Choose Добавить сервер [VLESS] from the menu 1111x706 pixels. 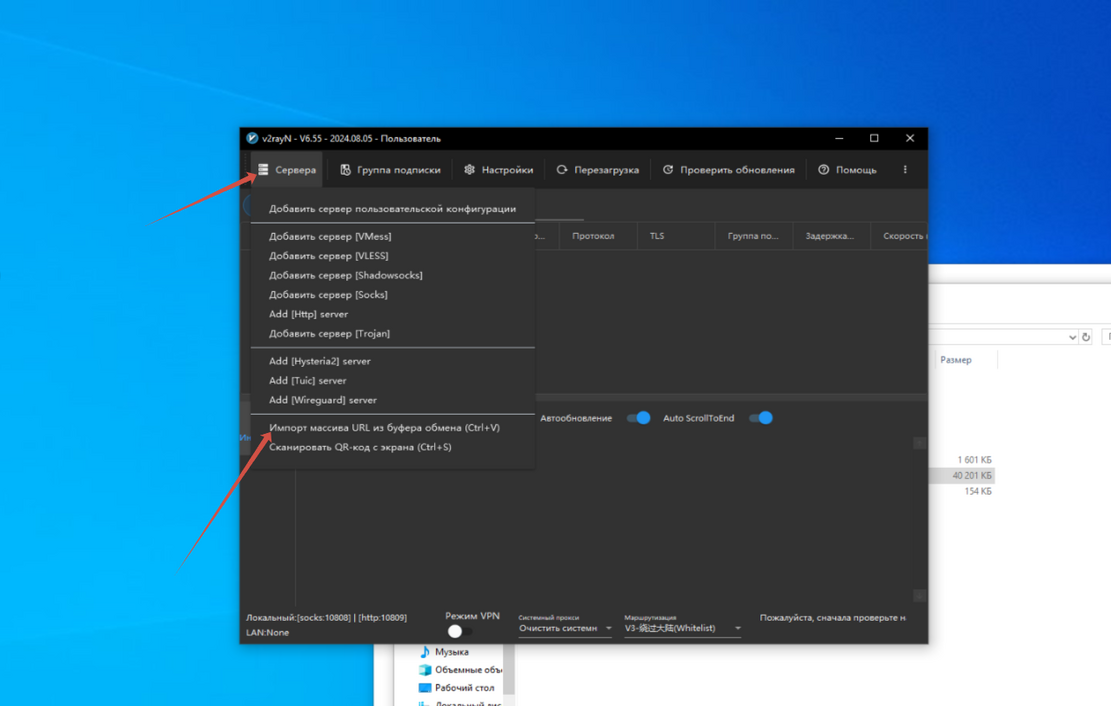(328, 256)
